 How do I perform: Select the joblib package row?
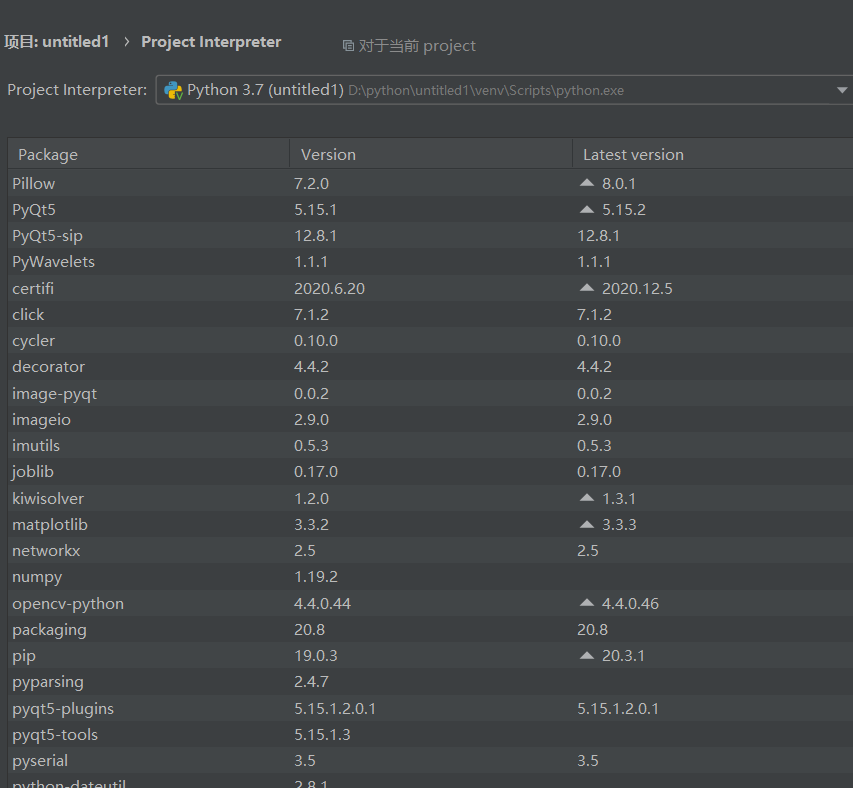[x=431, y=472]
